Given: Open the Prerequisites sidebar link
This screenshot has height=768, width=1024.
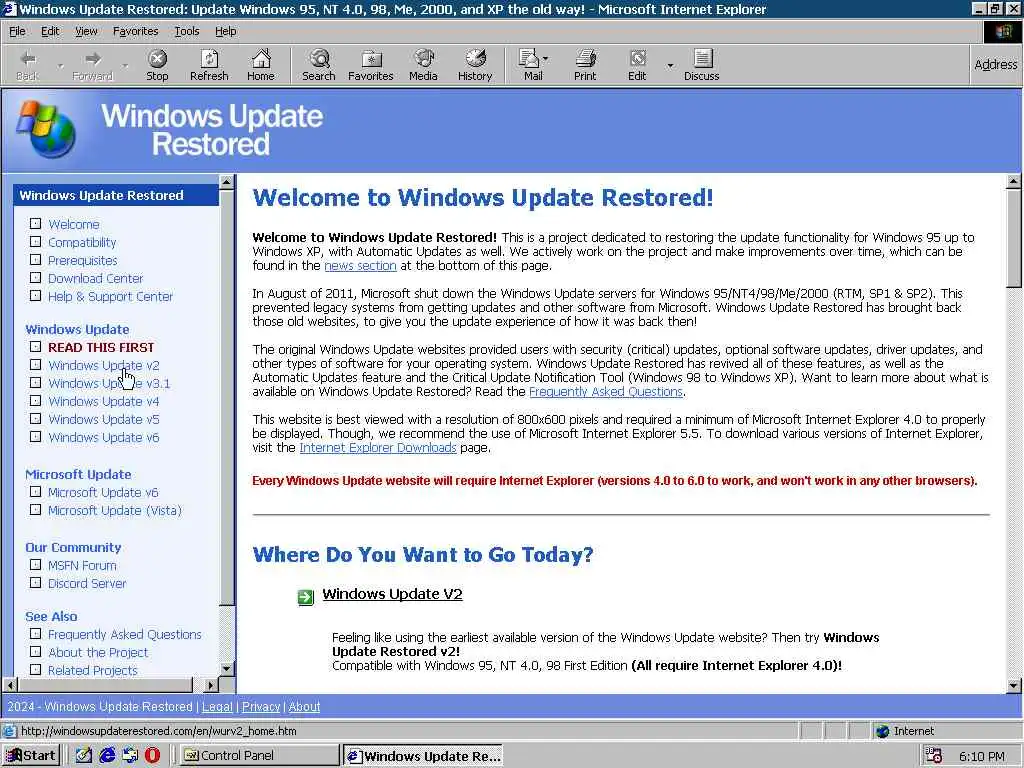Looking at the screenshot, I should [83, 261].
